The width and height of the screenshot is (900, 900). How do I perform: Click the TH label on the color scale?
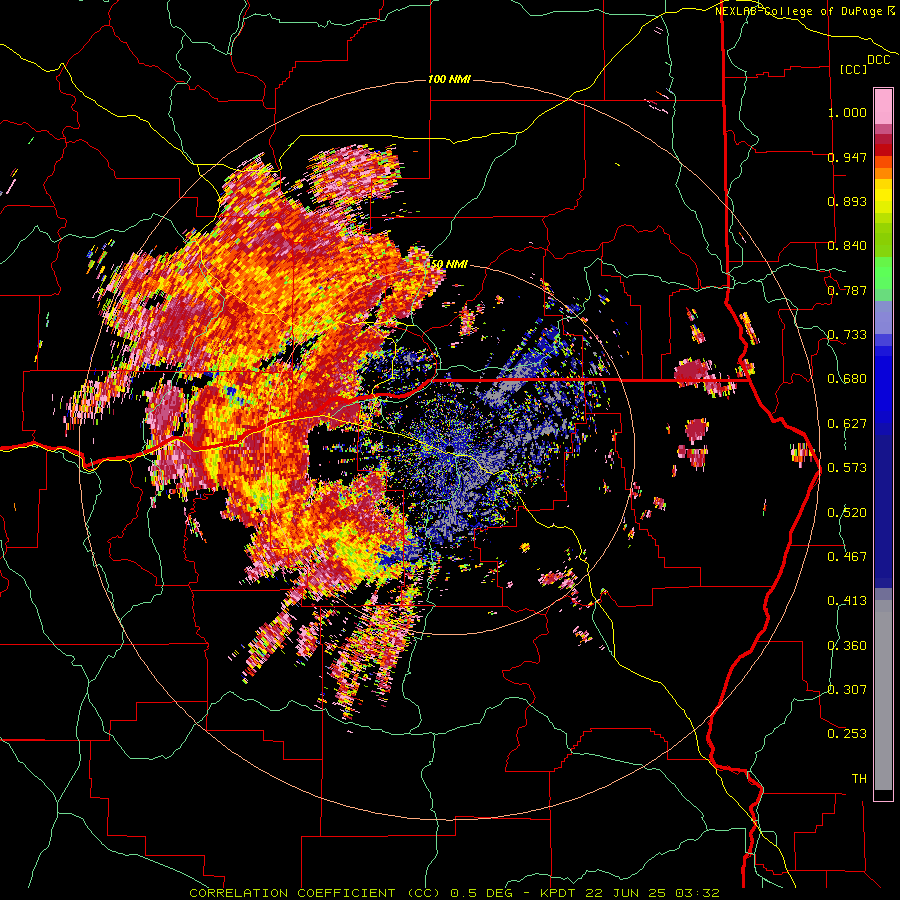tap(859, 779)
